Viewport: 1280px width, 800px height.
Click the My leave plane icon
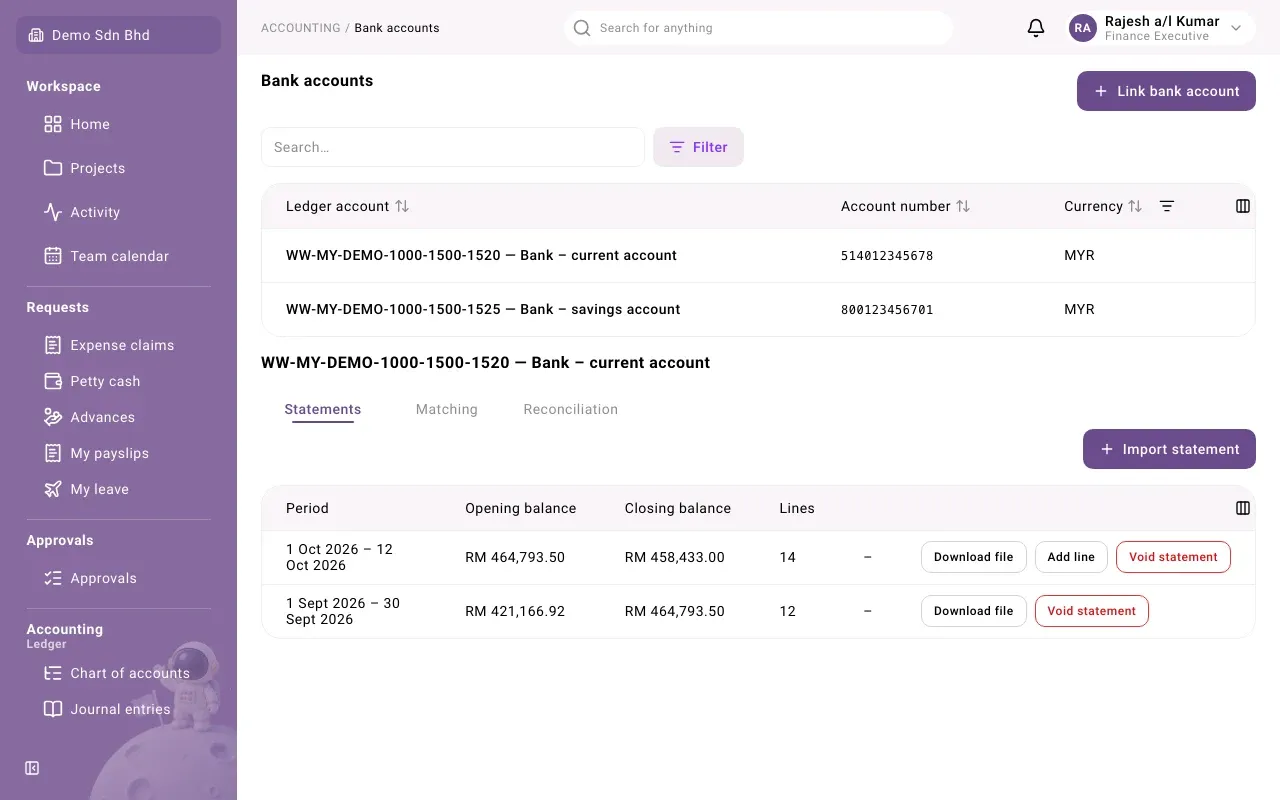pyautogui.click(x=53, y=489)
